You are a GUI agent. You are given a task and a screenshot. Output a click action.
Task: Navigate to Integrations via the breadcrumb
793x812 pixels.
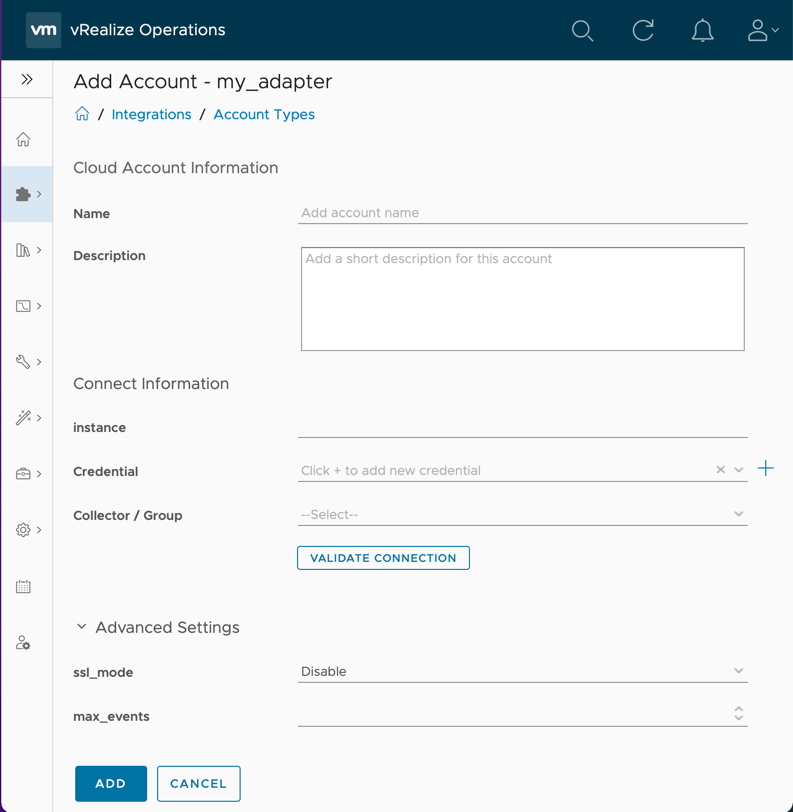point(151,114)
